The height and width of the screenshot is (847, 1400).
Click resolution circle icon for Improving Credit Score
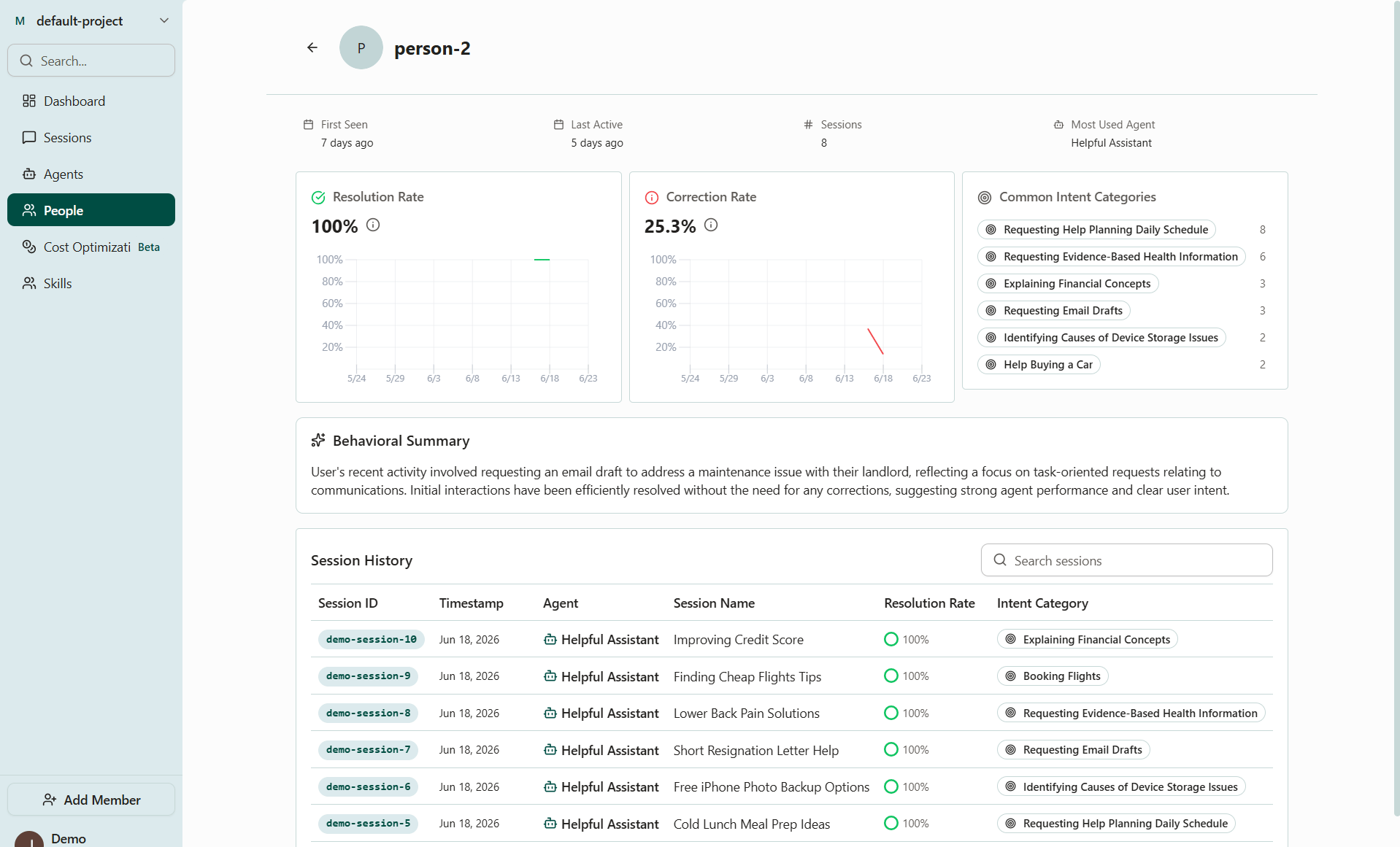(x=891, y=639)
